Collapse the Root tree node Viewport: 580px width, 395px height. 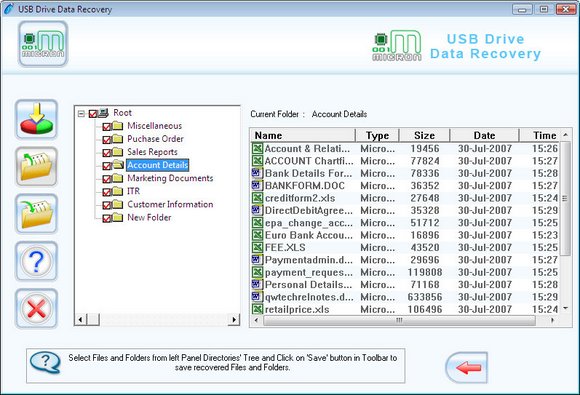pos(81,114)
